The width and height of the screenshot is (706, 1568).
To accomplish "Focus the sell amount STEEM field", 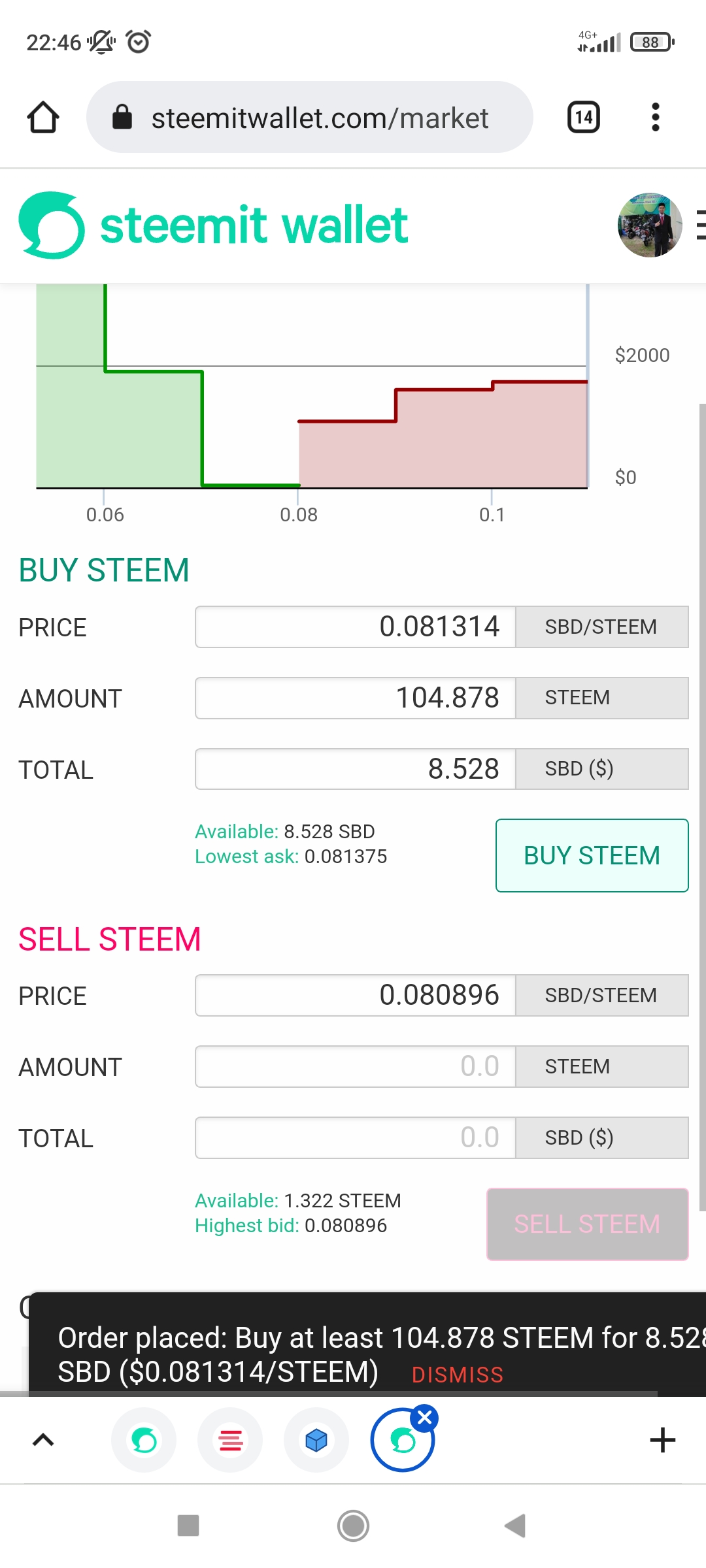I will 356,1066.
